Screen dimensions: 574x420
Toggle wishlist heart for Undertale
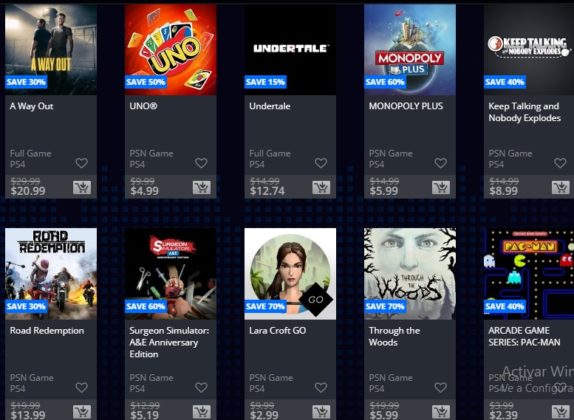coord(321,163)
